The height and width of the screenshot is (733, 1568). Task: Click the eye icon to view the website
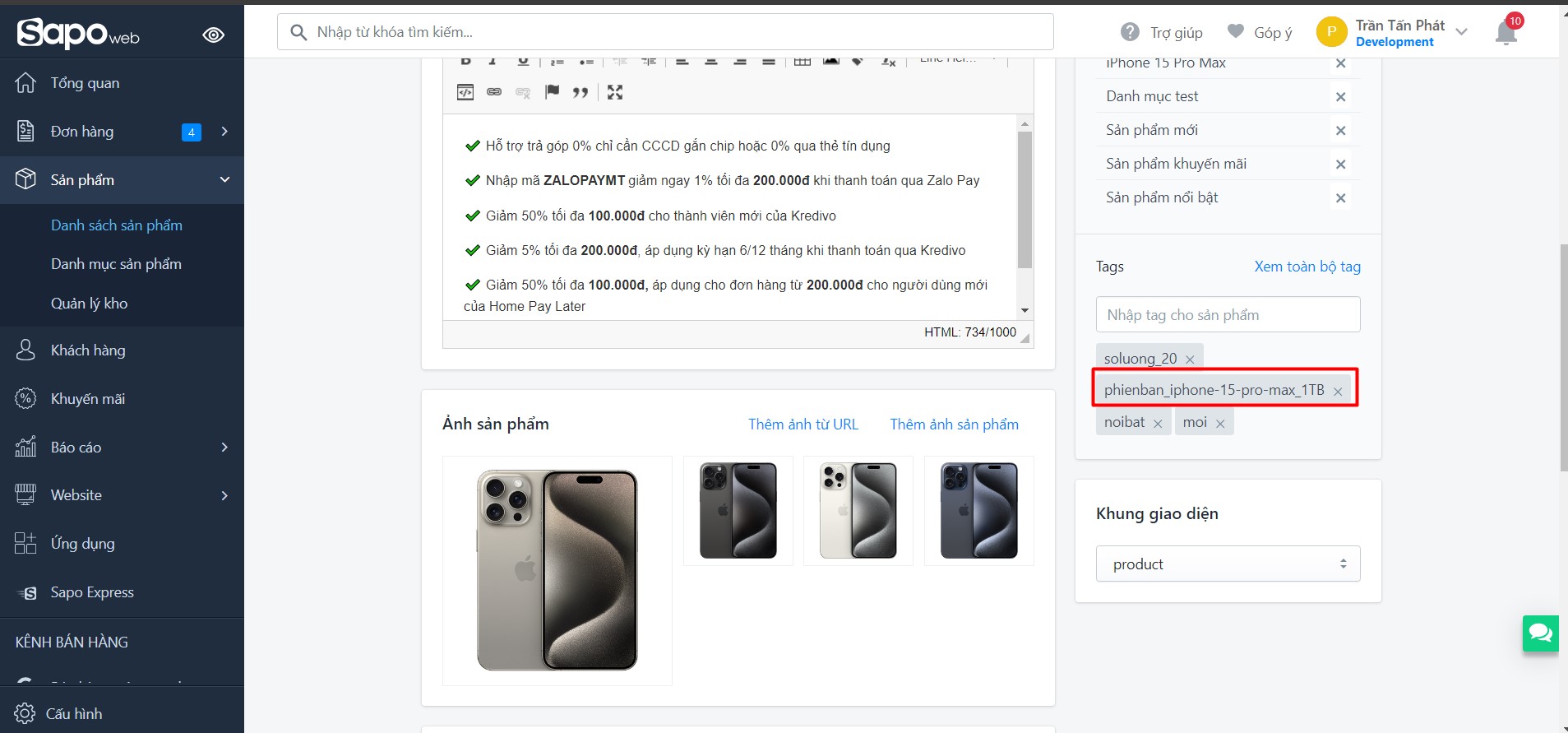[214, 35]
